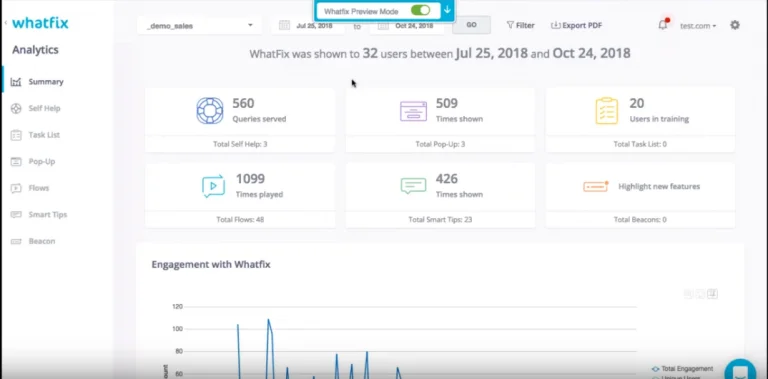The height and width of the screenshot is (379, 768).
Task: Open the settings gear
Action: pos(735,25)
